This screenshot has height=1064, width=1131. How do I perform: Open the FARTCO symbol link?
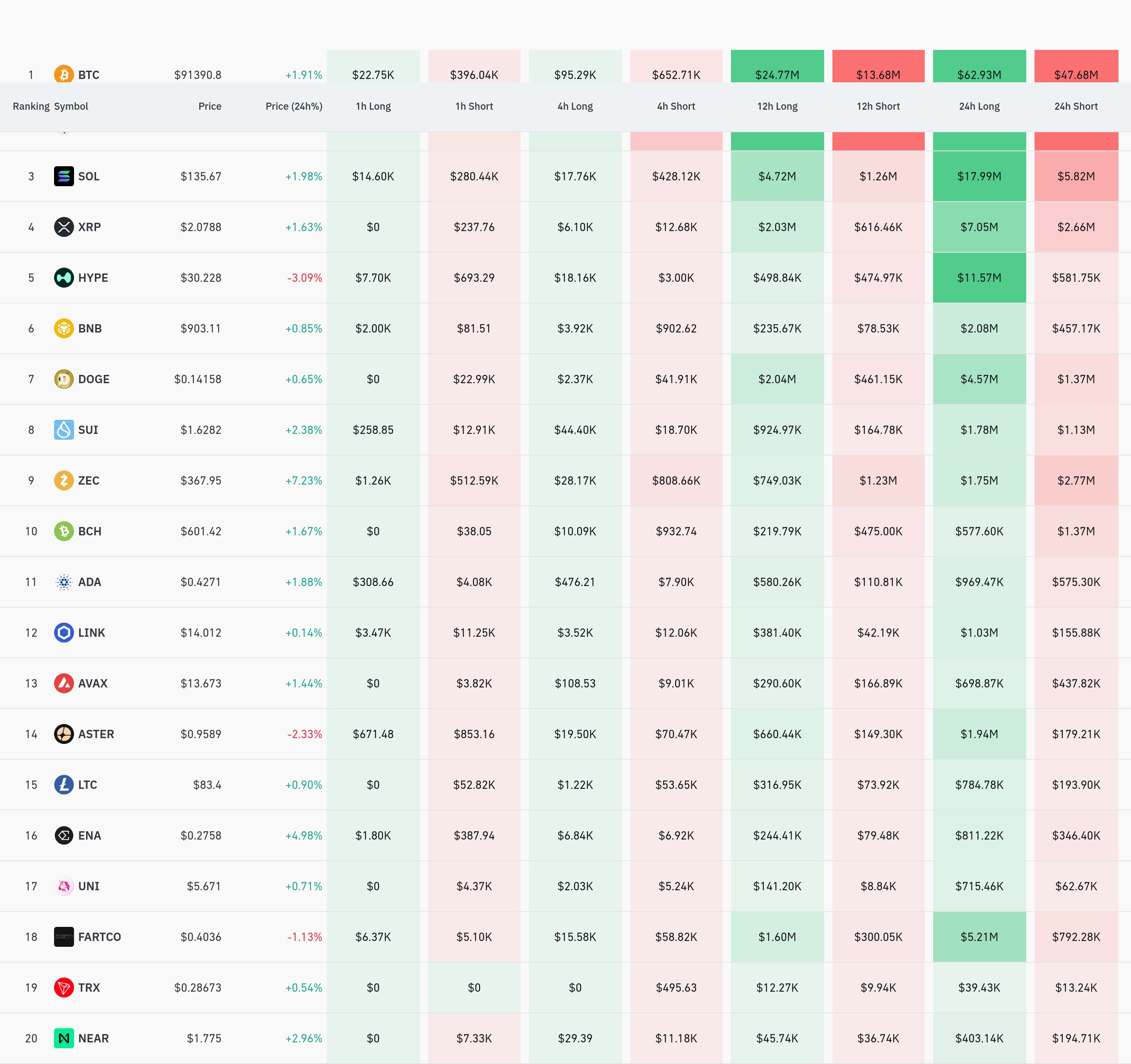coord(99,937)
